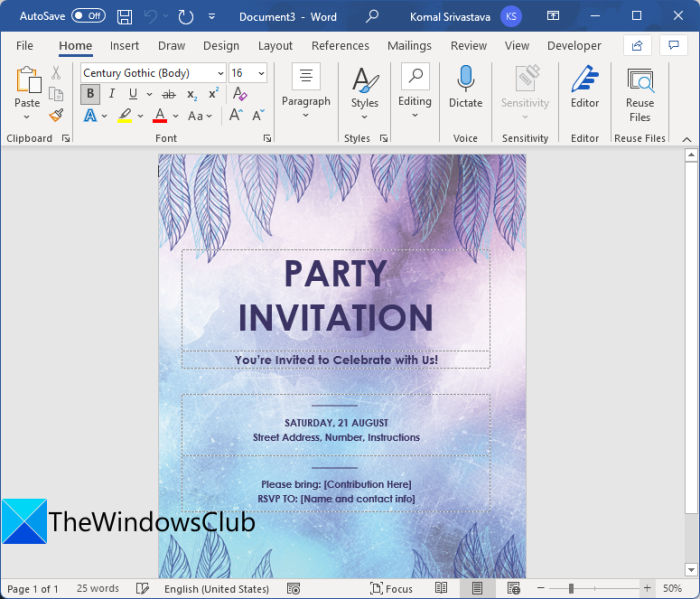Click English (United States) language button
Screen dimensions: 700x599
216,589
